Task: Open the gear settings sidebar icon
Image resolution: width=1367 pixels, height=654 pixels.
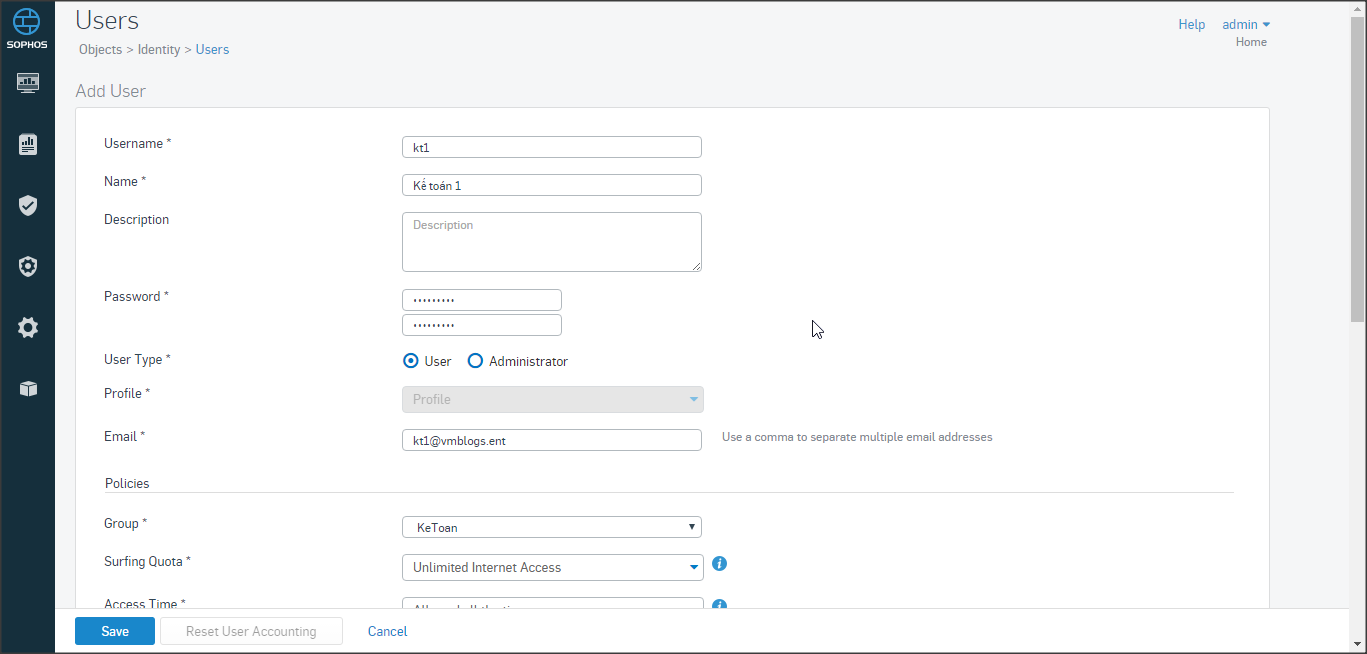Action: pos(28,328)
